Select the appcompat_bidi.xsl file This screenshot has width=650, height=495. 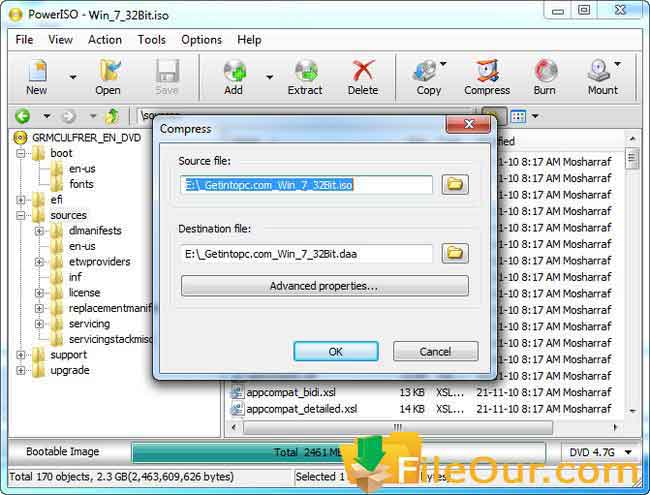(291, 392)
